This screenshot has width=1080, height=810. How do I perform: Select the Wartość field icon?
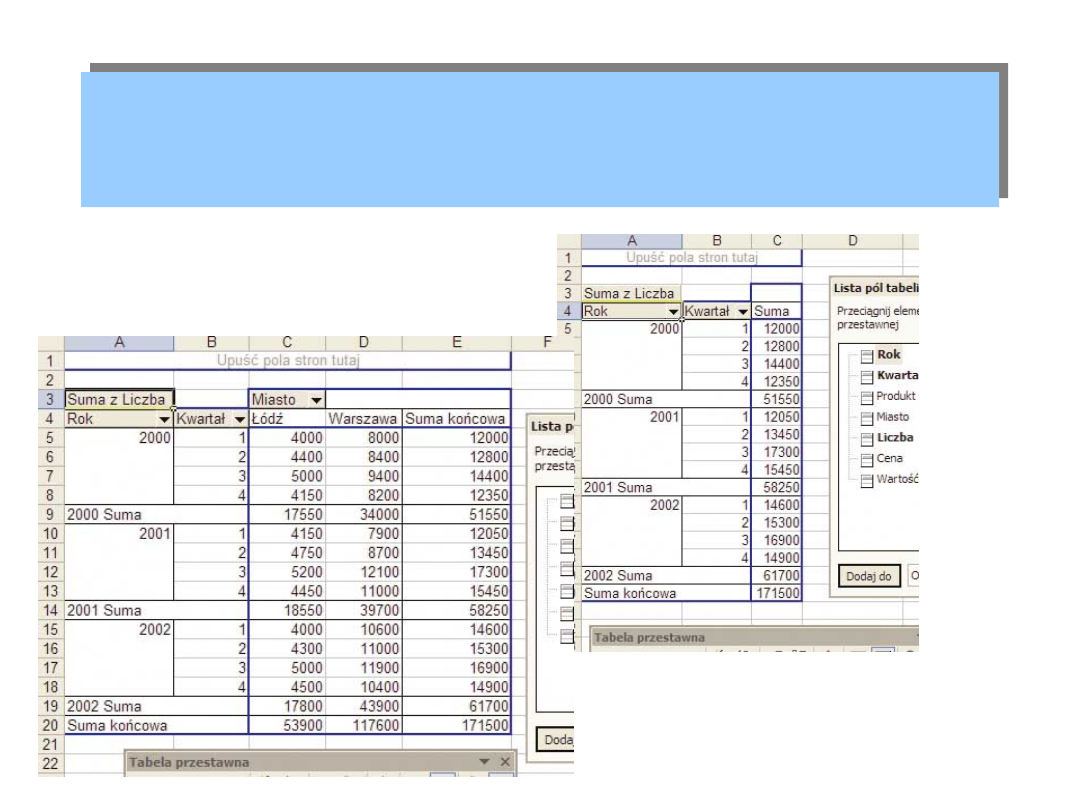click(867, 480)
